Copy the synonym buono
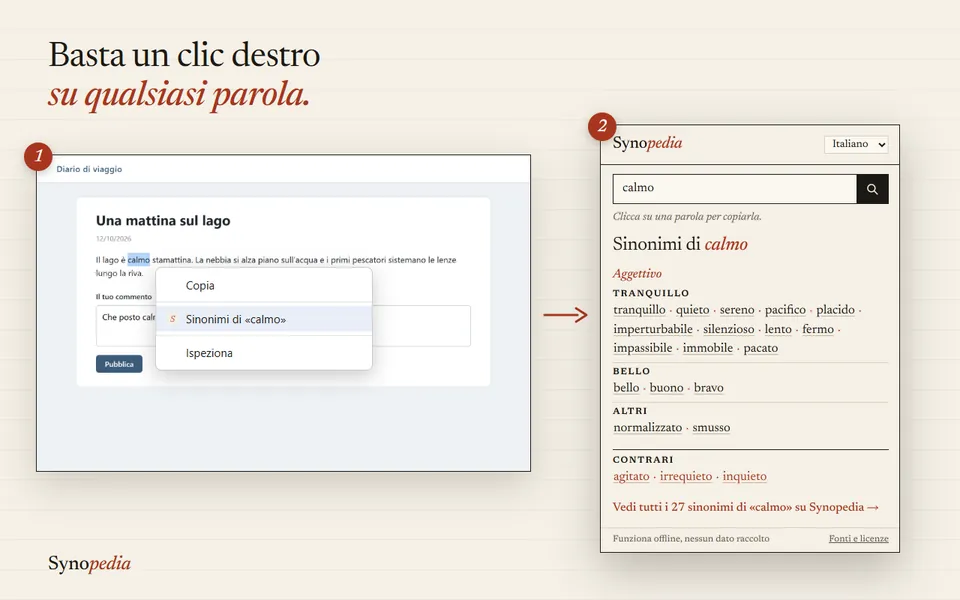The height and width of the screenshot is (600, 960). coord(666,388)
